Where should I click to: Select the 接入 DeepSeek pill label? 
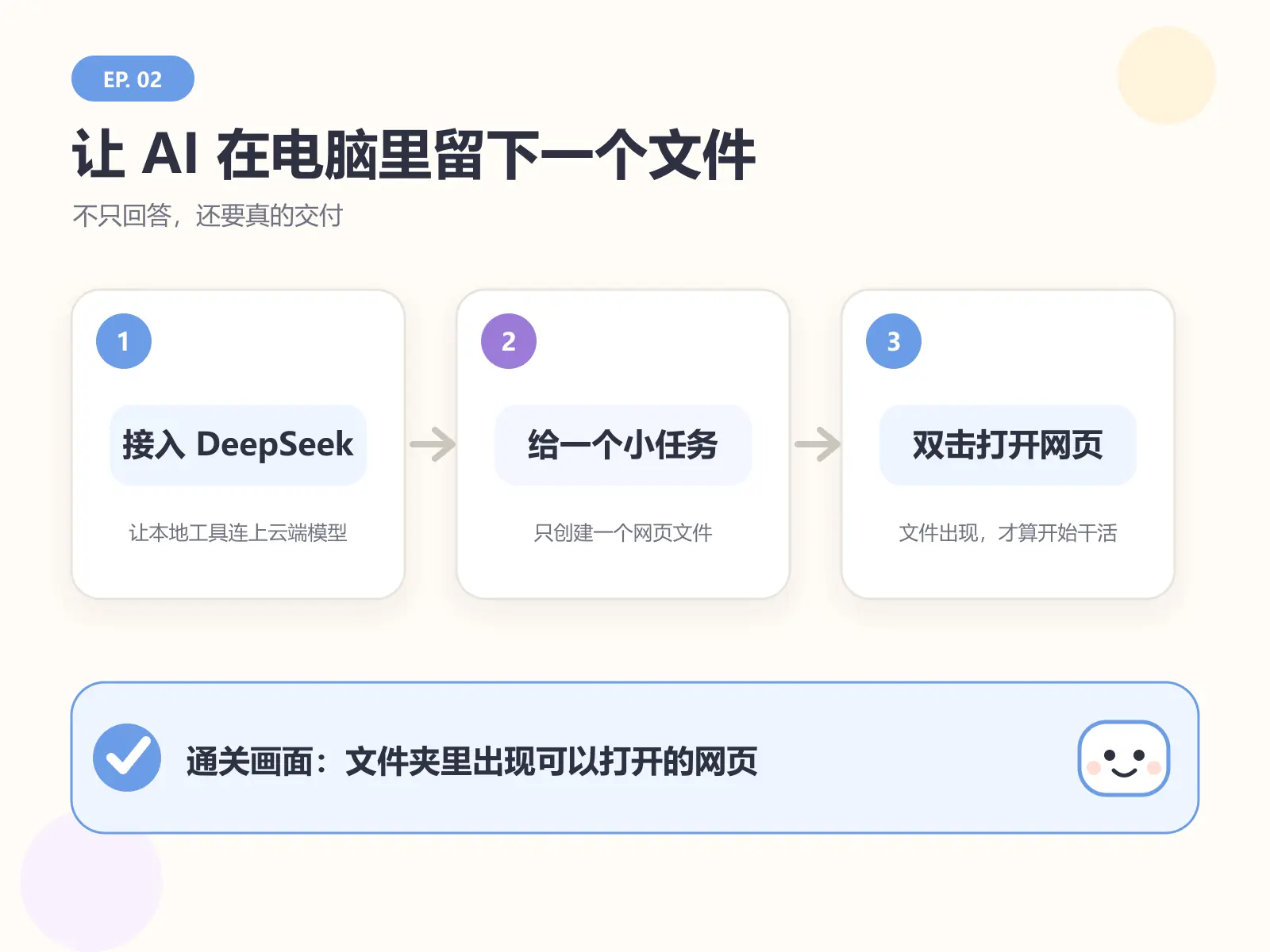tap(238, 444)
